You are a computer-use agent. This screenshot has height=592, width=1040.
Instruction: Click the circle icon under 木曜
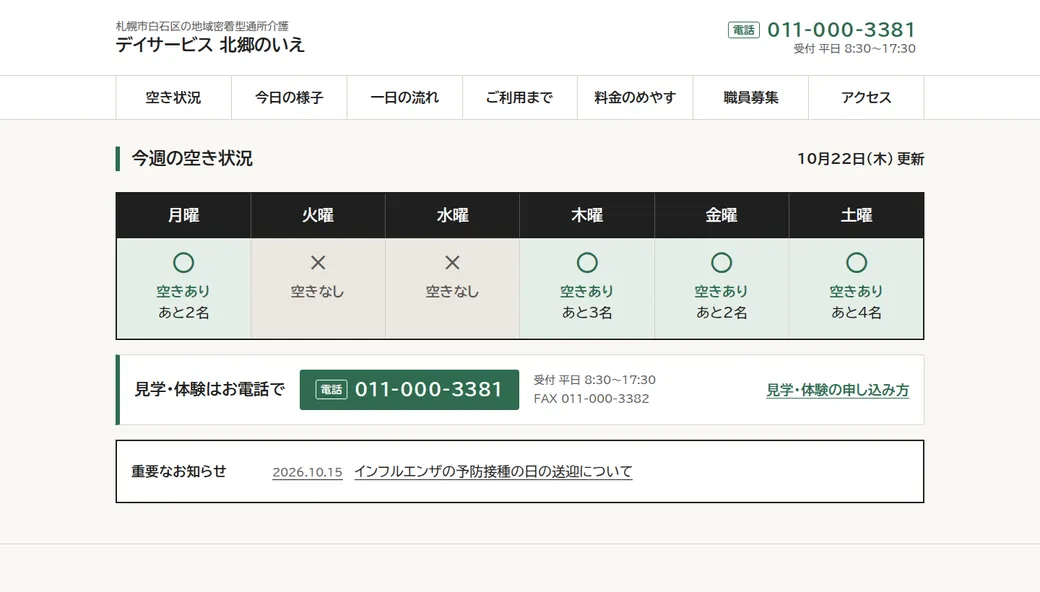[x=587, y=263]
